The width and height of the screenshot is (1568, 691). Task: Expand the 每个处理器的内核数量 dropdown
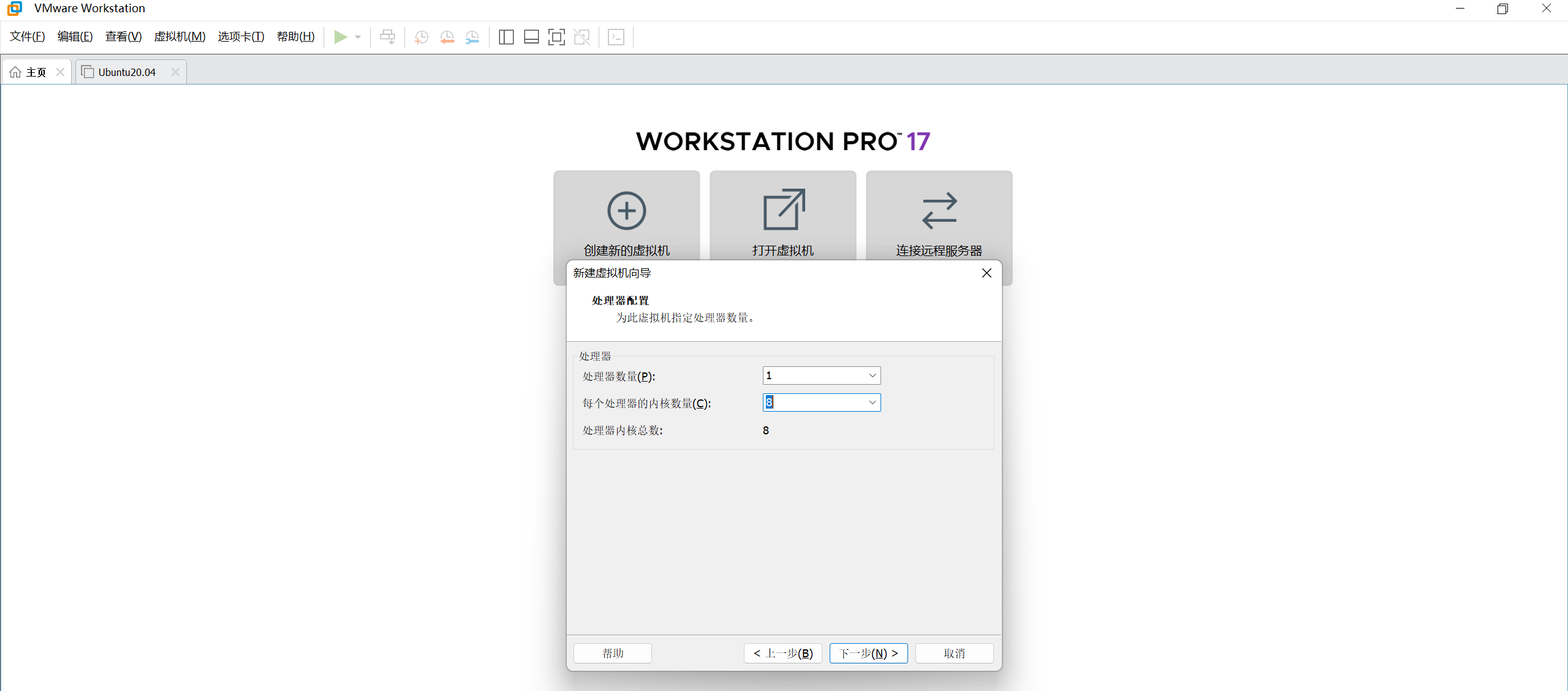coord(872,402)
